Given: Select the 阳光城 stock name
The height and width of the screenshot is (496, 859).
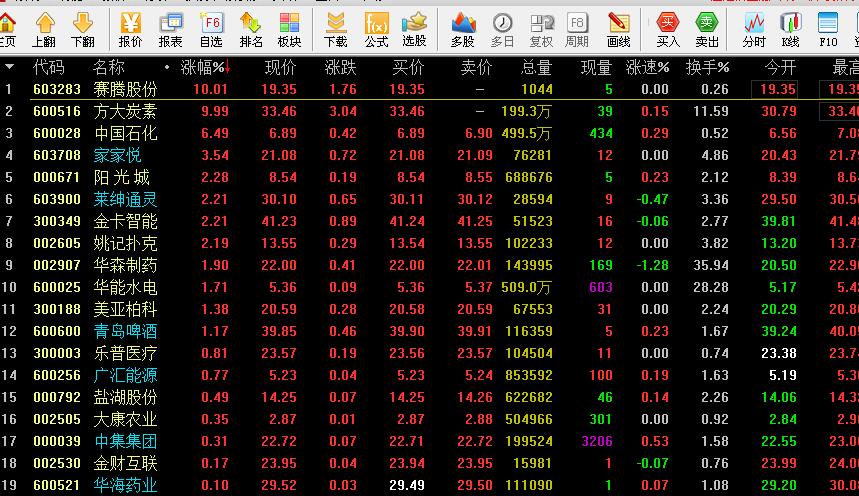Looking at the screenshot, I should click(x=121, y=177).
